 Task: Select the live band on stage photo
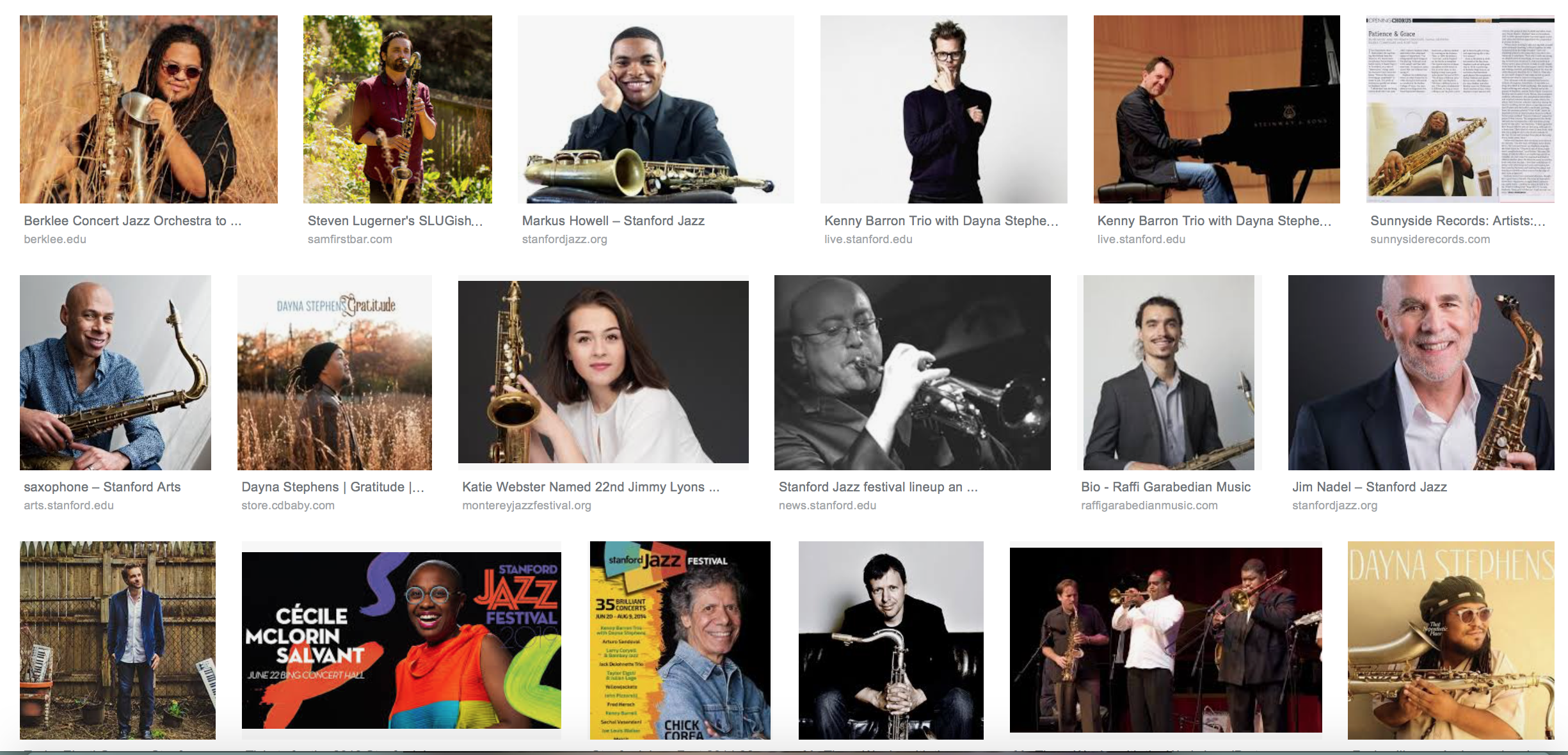pyautogui.click(x=1166, y=640)
